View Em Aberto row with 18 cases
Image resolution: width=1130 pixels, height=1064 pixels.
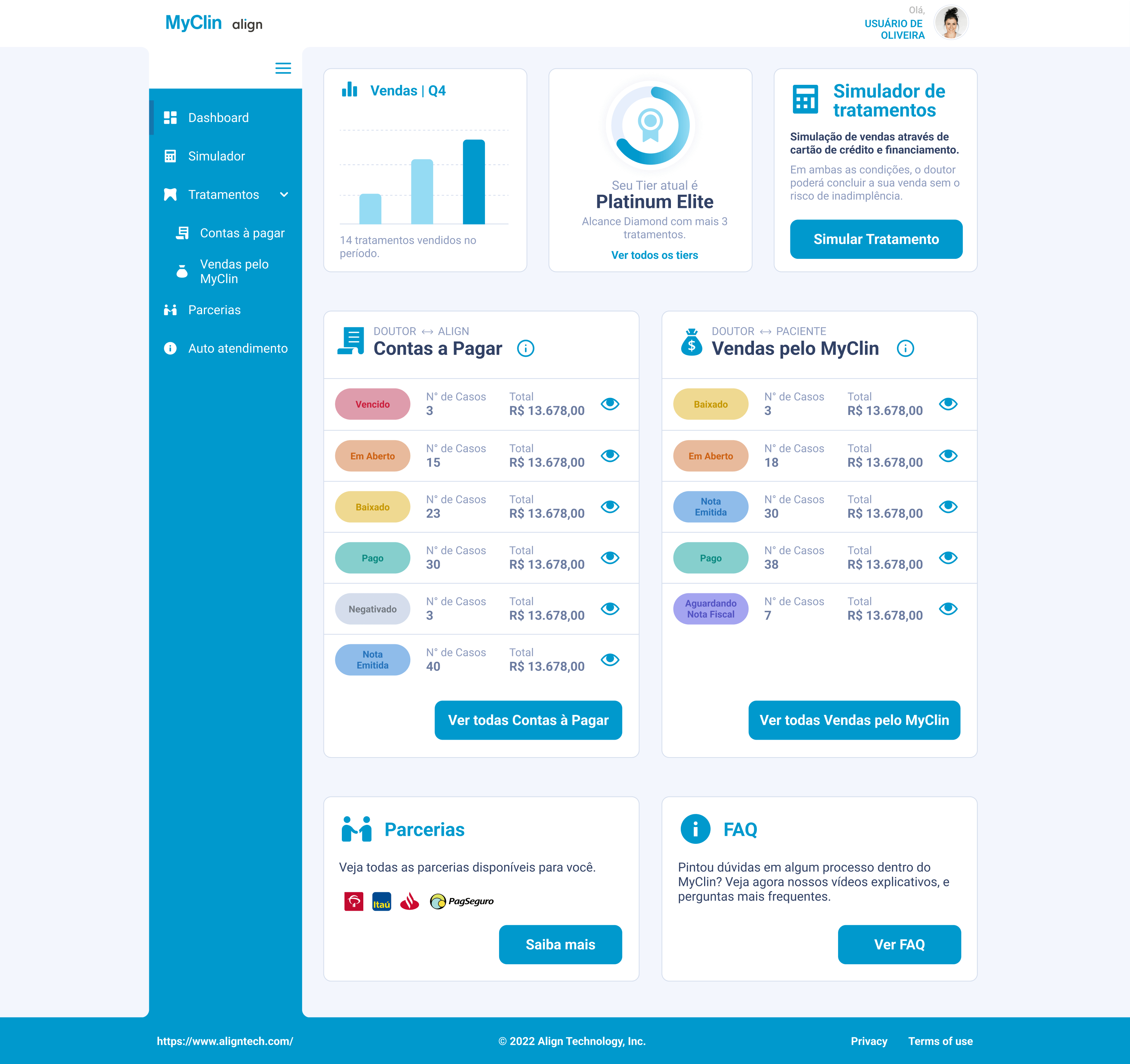948,456
